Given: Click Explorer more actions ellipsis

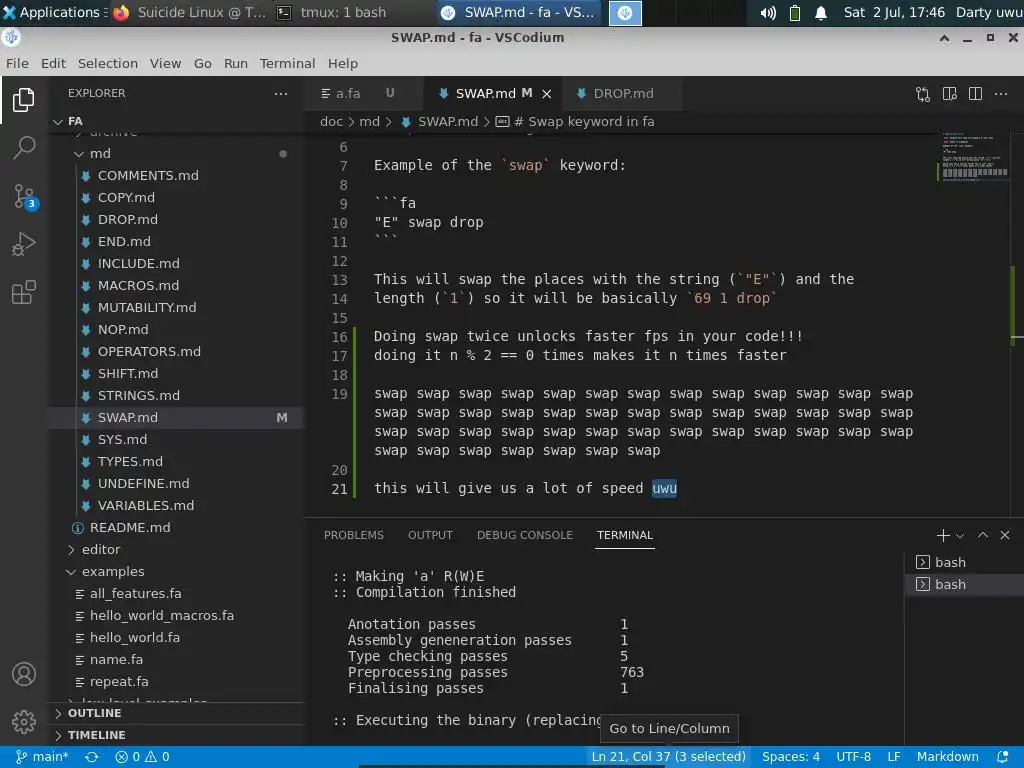Looking at the screenshot, I should click(281, 93).
